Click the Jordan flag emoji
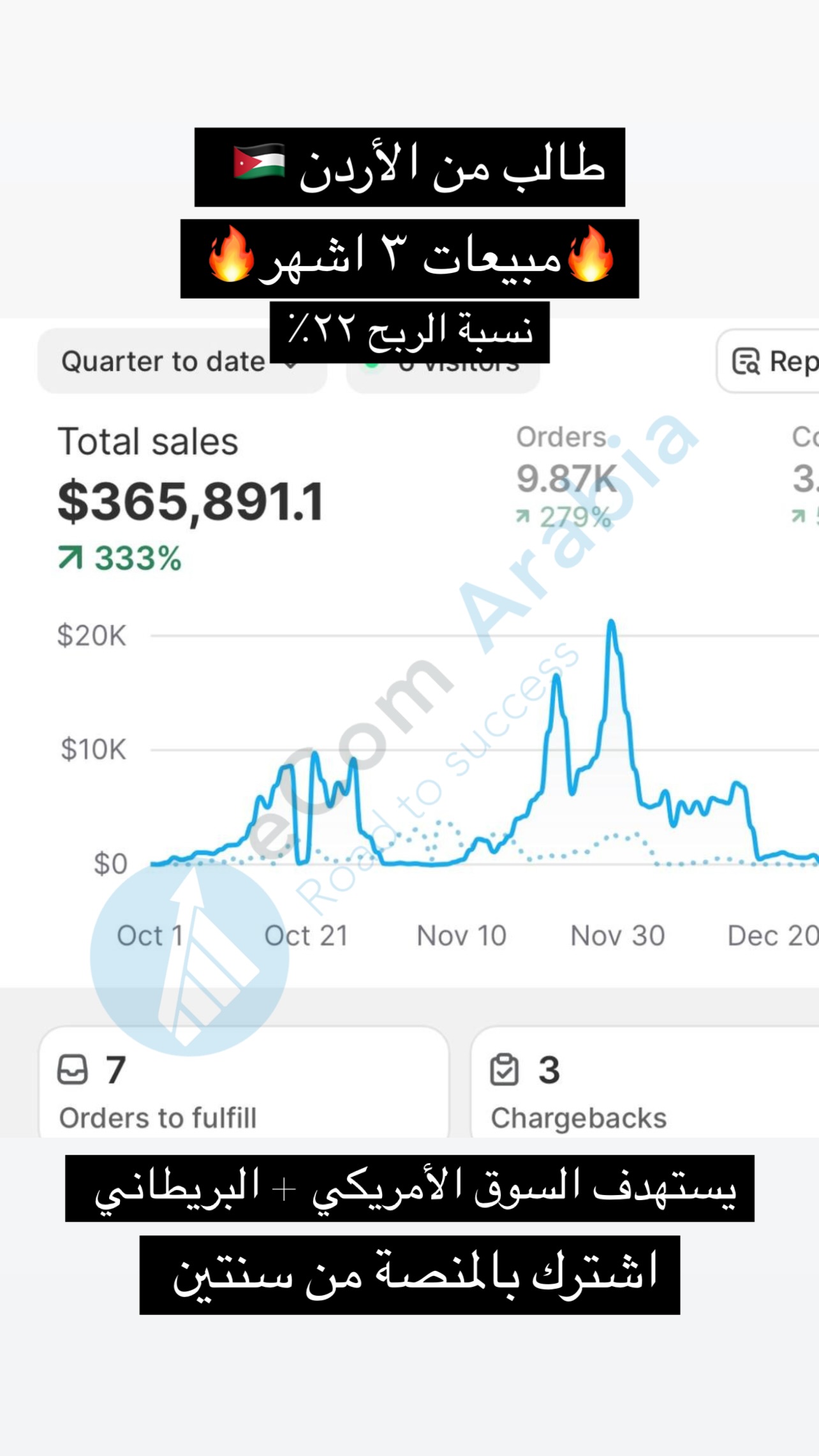The image size is (819, 1456). click(x=259, y=162)
